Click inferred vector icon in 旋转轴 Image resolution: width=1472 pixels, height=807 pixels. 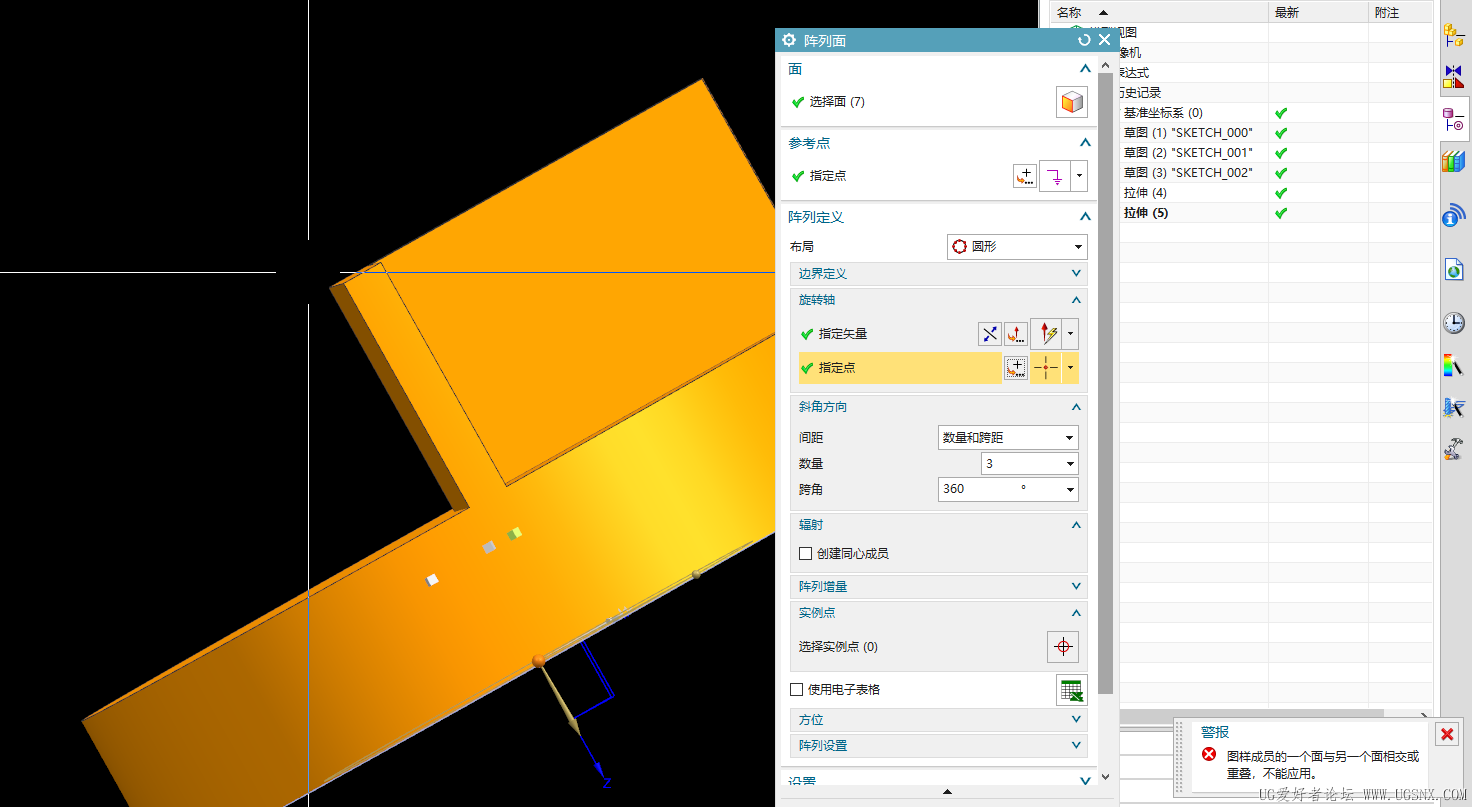1046,334
